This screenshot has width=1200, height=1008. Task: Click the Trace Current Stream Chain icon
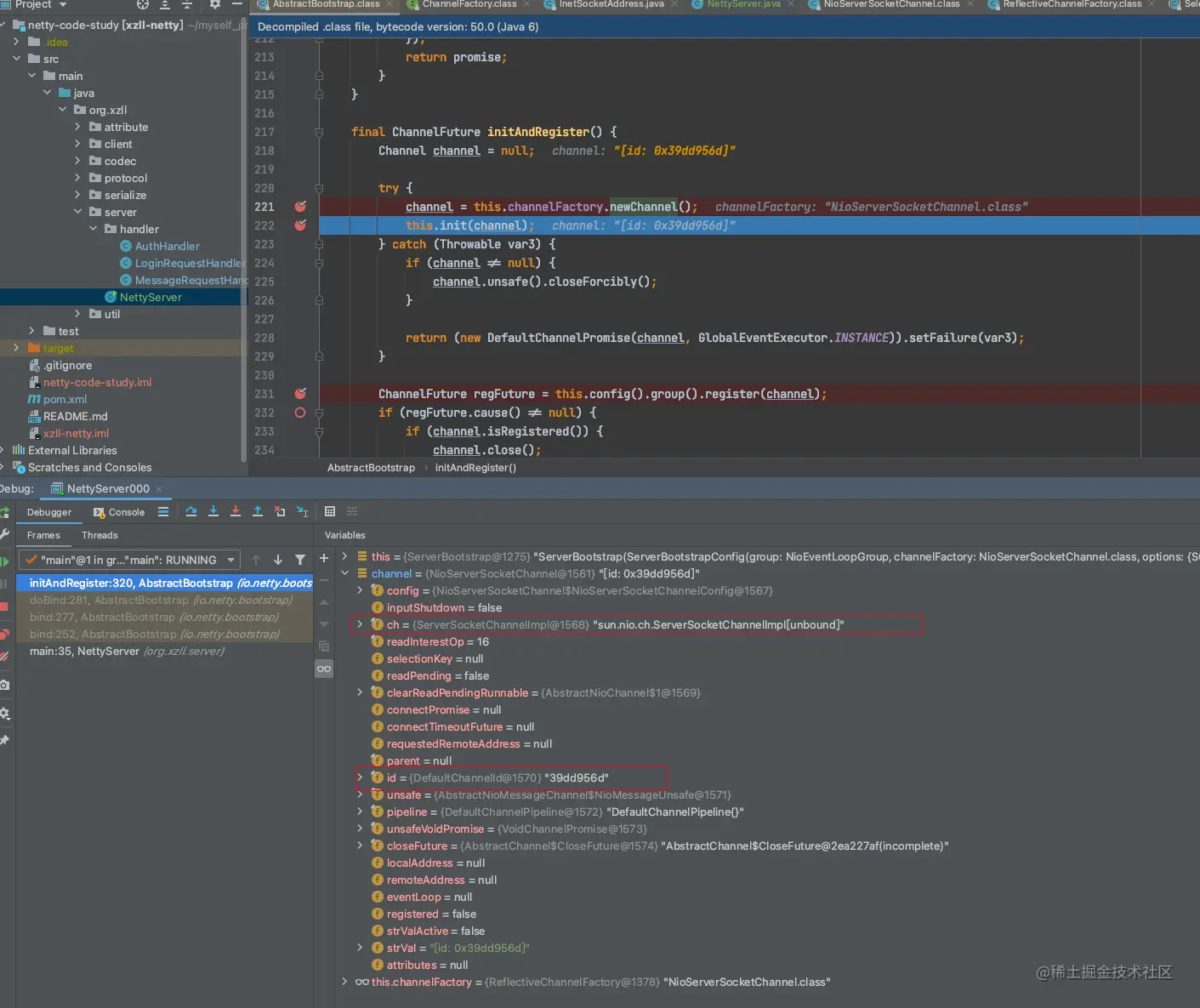pyautogui.click(x=352, y=511)
